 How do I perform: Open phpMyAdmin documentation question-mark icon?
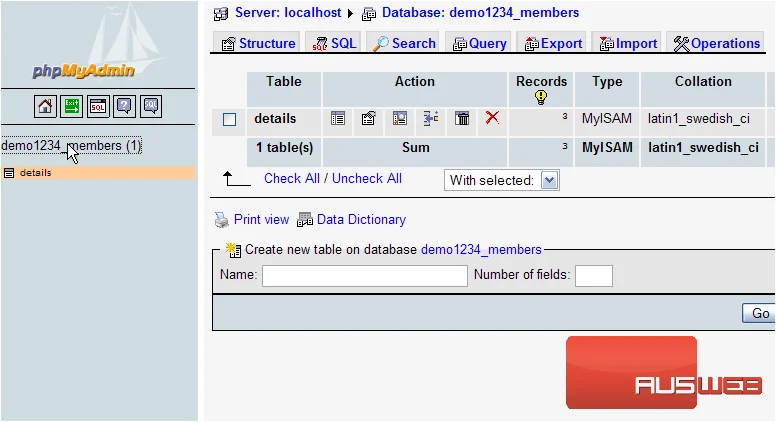tap(124, 106)
